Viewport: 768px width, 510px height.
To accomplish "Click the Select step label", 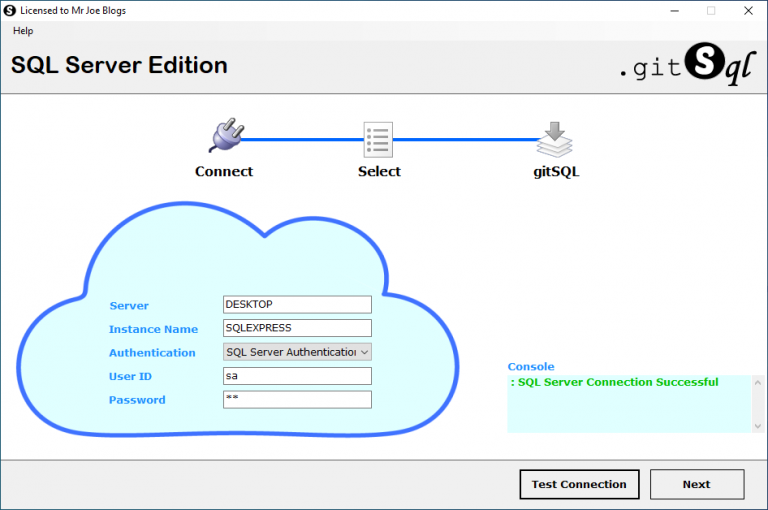I will (379, 171).
